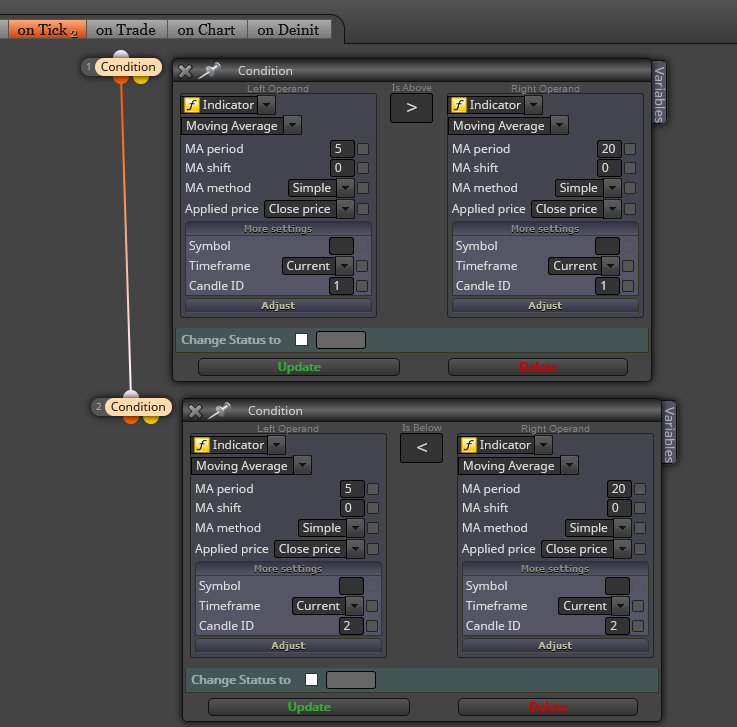Click Adjust under Condition 2 left operand
Viewport: 737px width, 727px height.
pos(288,645)
